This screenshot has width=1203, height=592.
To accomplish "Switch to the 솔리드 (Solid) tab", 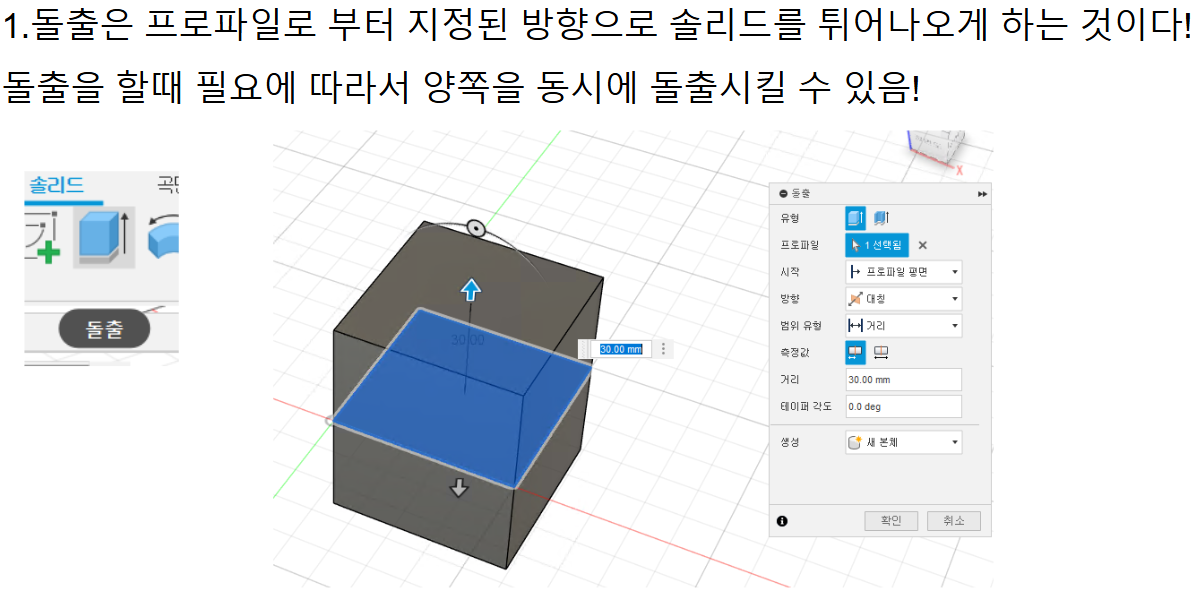I will click(56, 185).
